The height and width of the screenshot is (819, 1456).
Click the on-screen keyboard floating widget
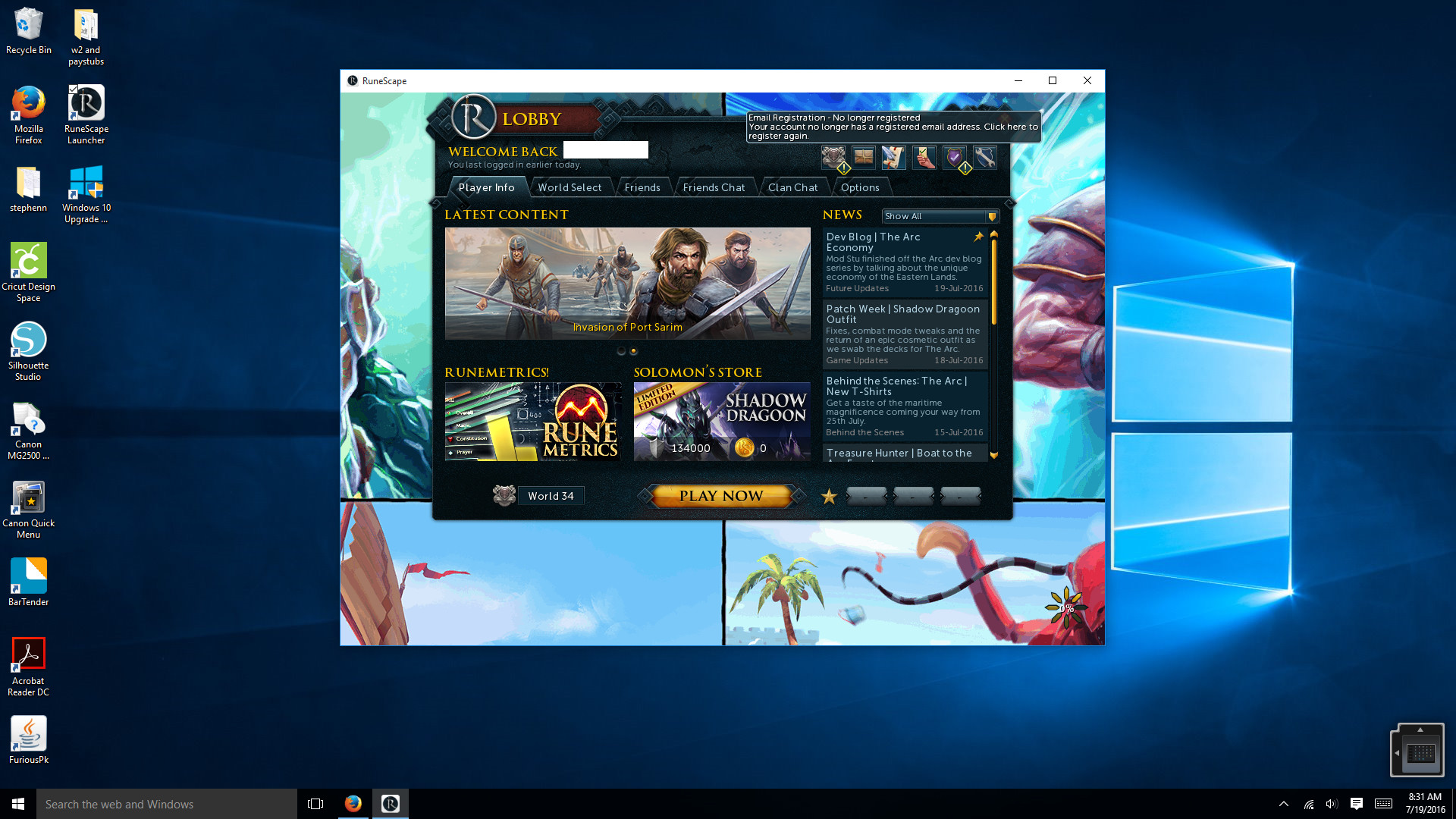tap(1417, 751)
